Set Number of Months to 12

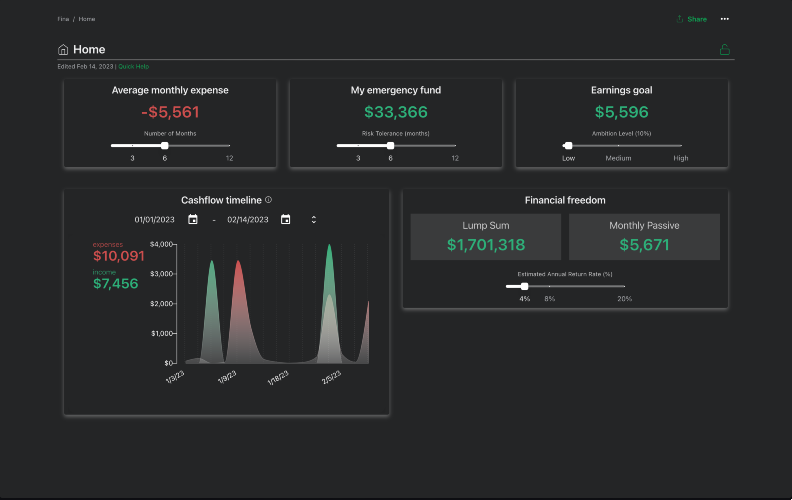(229, 146)
